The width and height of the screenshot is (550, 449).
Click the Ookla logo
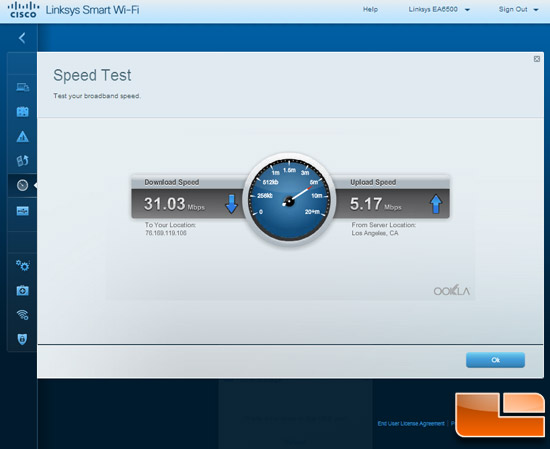451,290
